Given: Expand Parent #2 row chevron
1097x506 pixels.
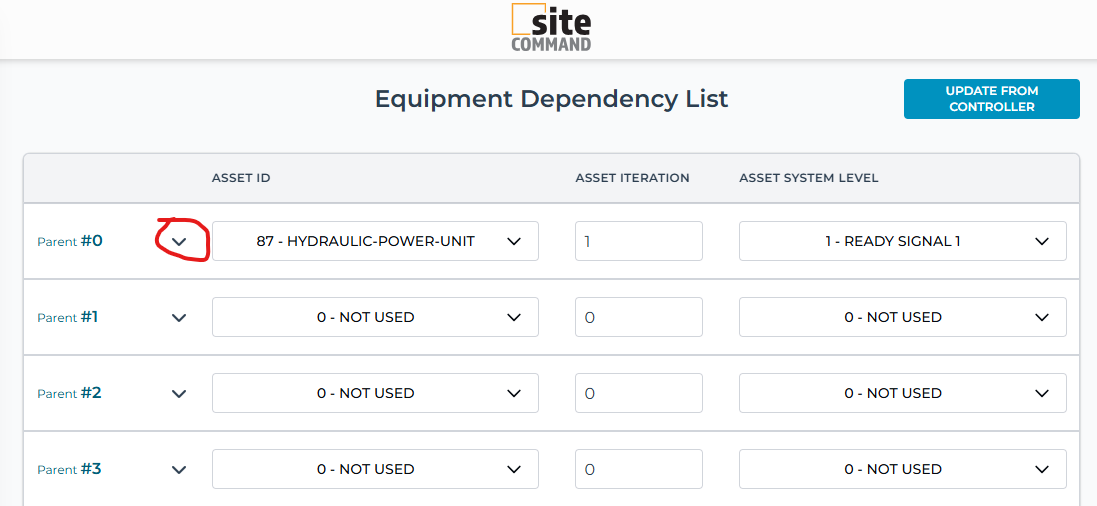Looking at the screenshot, I should click(180, 394).
